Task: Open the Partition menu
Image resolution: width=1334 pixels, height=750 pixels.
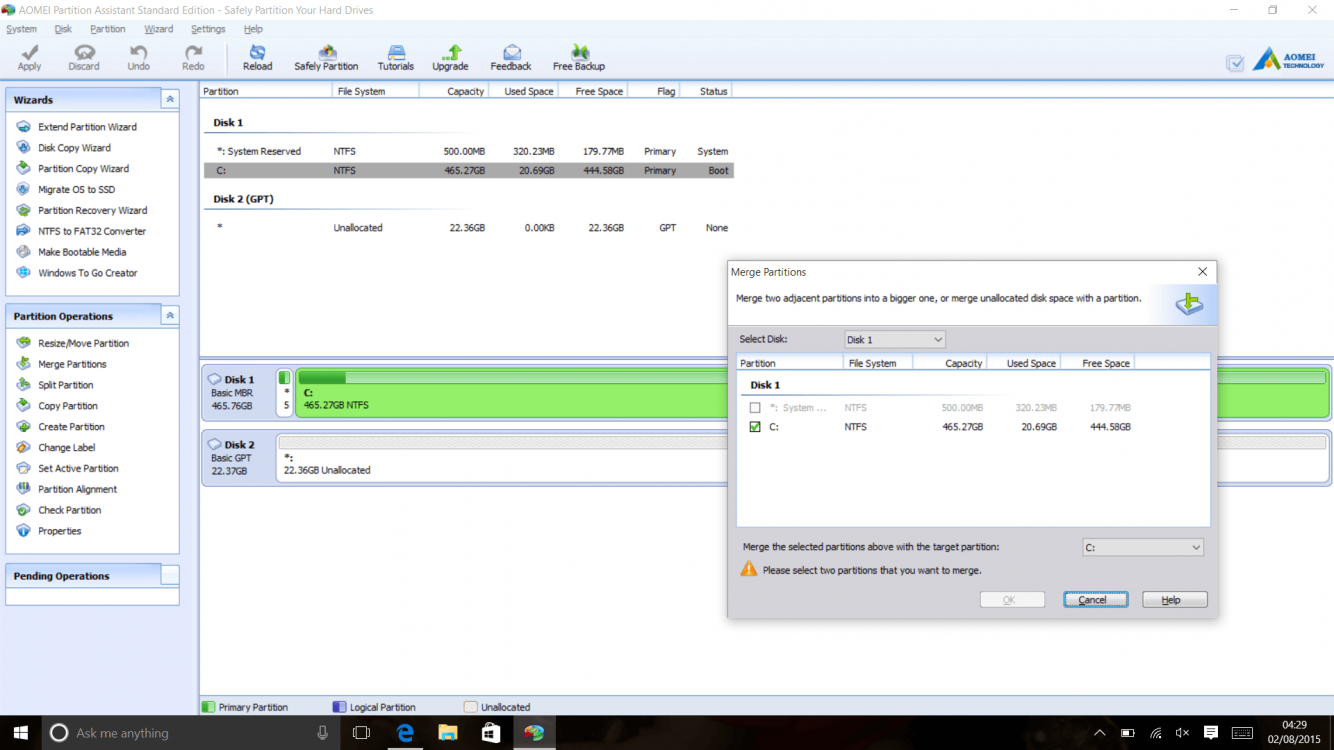Action: pyautogui.click(x=108, y=29)
